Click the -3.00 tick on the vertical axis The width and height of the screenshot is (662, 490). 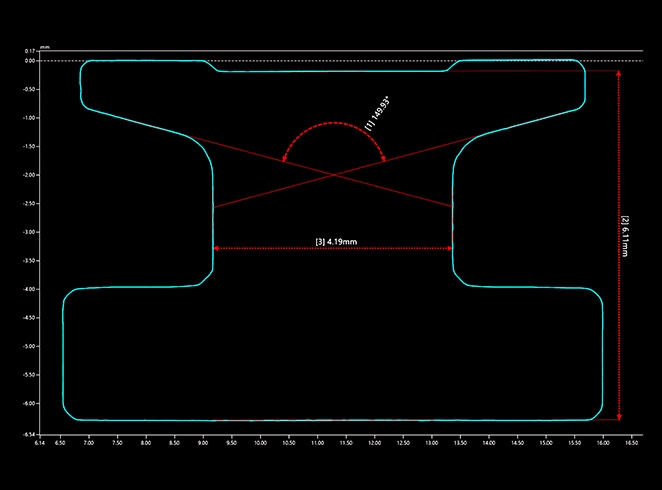tap(30, 232)
